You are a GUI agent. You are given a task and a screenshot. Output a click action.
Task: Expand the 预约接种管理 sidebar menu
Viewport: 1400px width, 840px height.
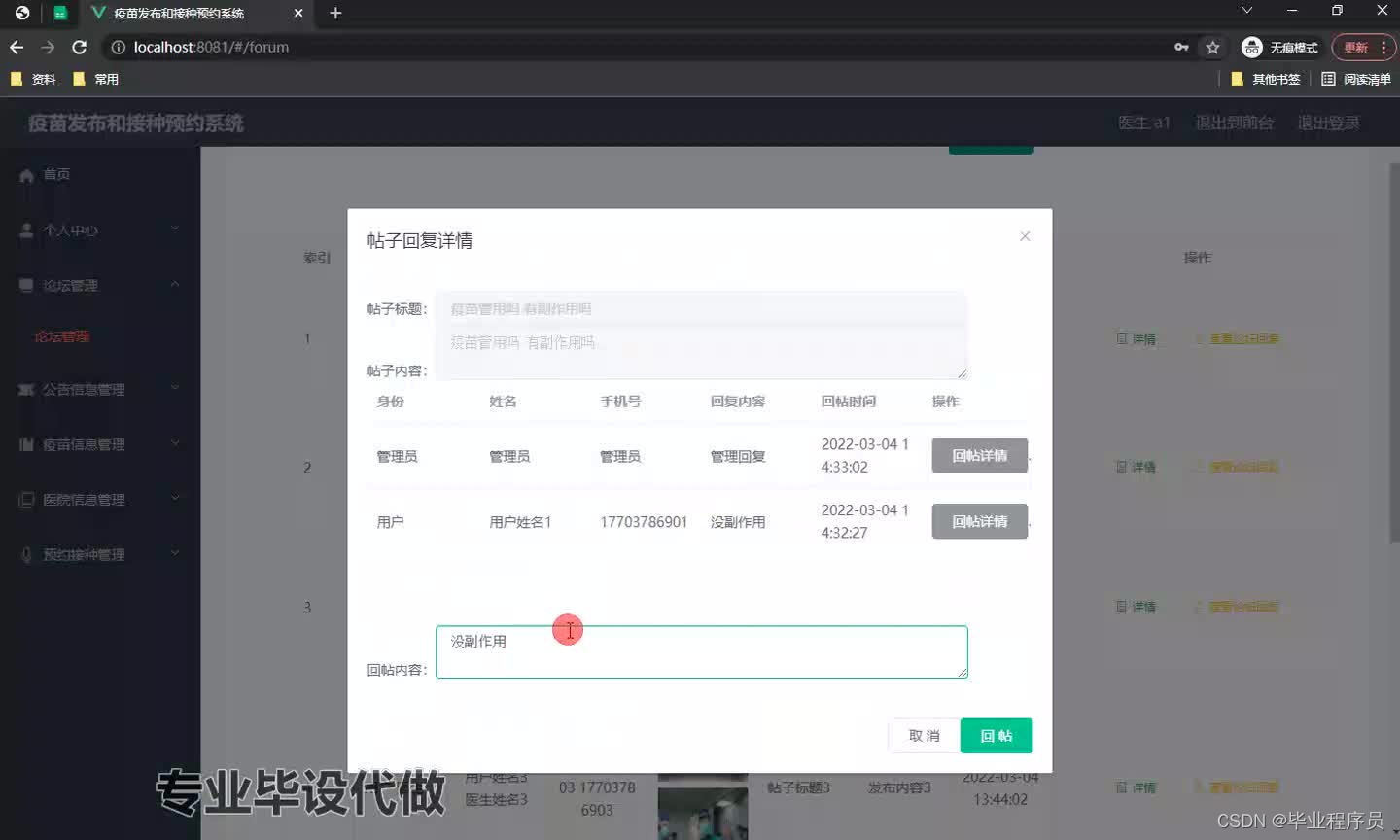[100, 554]
